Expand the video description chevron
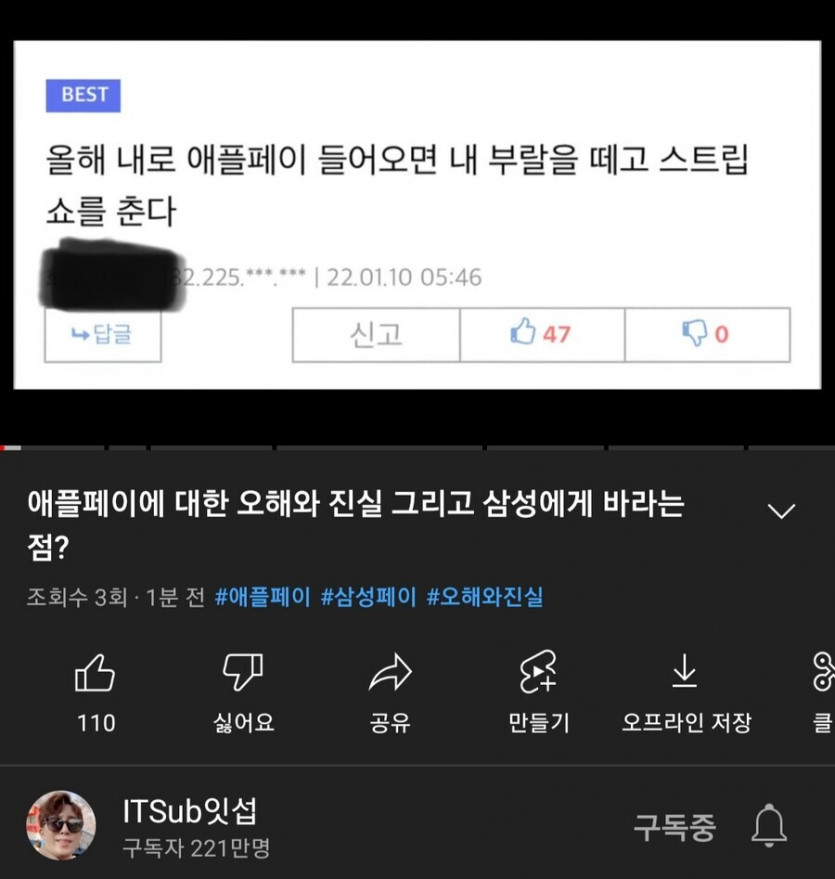Image resolution: width=835 pixels, height=879 pixels. 781,511
